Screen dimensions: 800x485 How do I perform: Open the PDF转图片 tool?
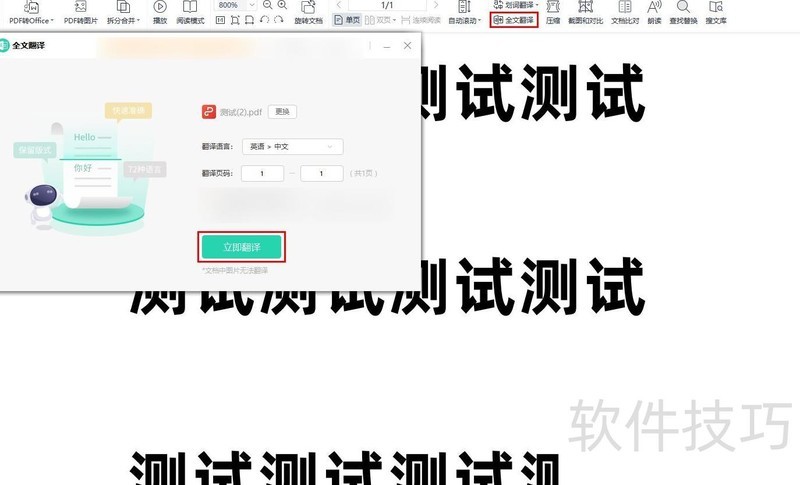click(x=80, y=13)
